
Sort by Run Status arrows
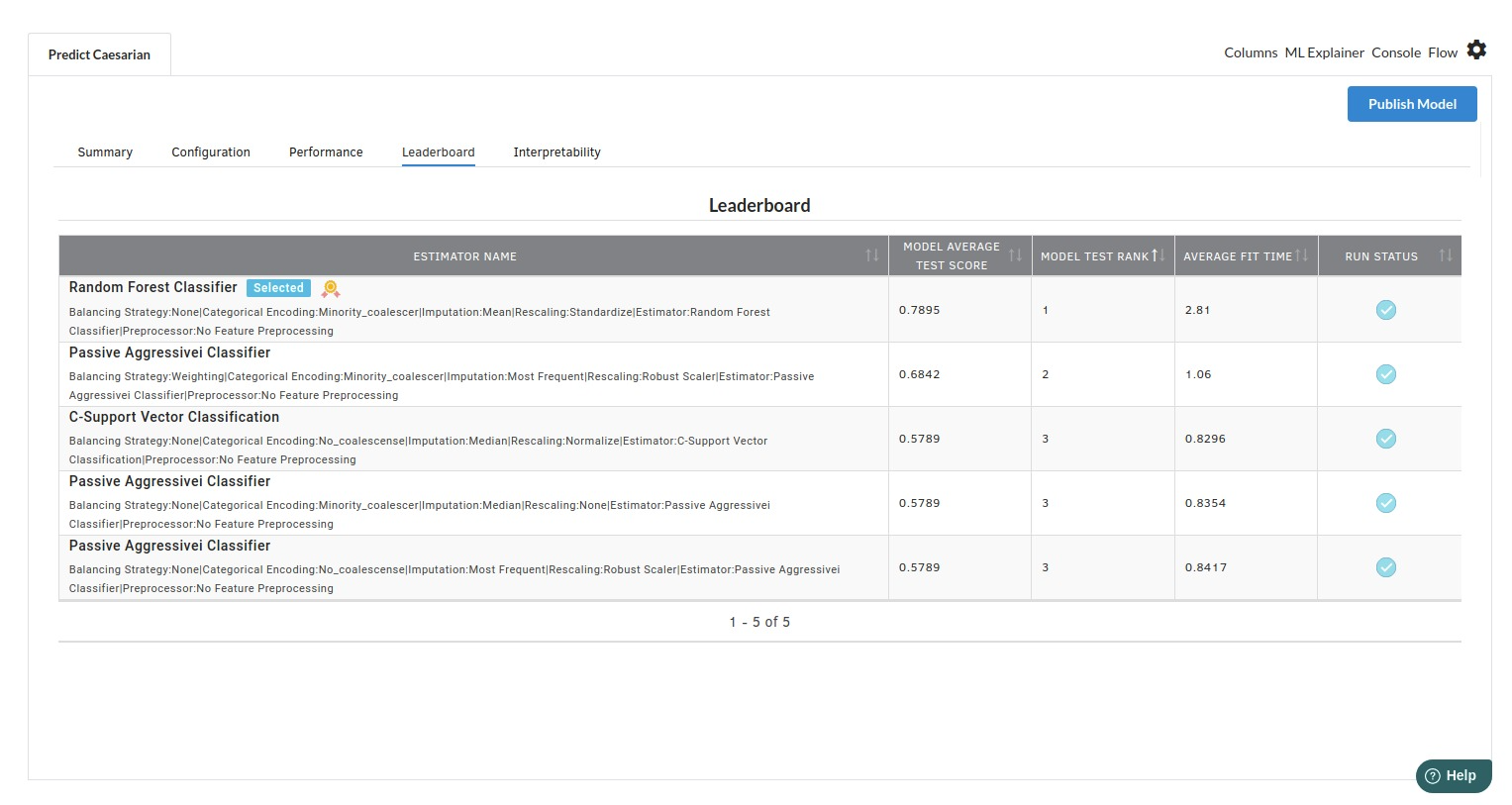click(x=1446, y=255)
